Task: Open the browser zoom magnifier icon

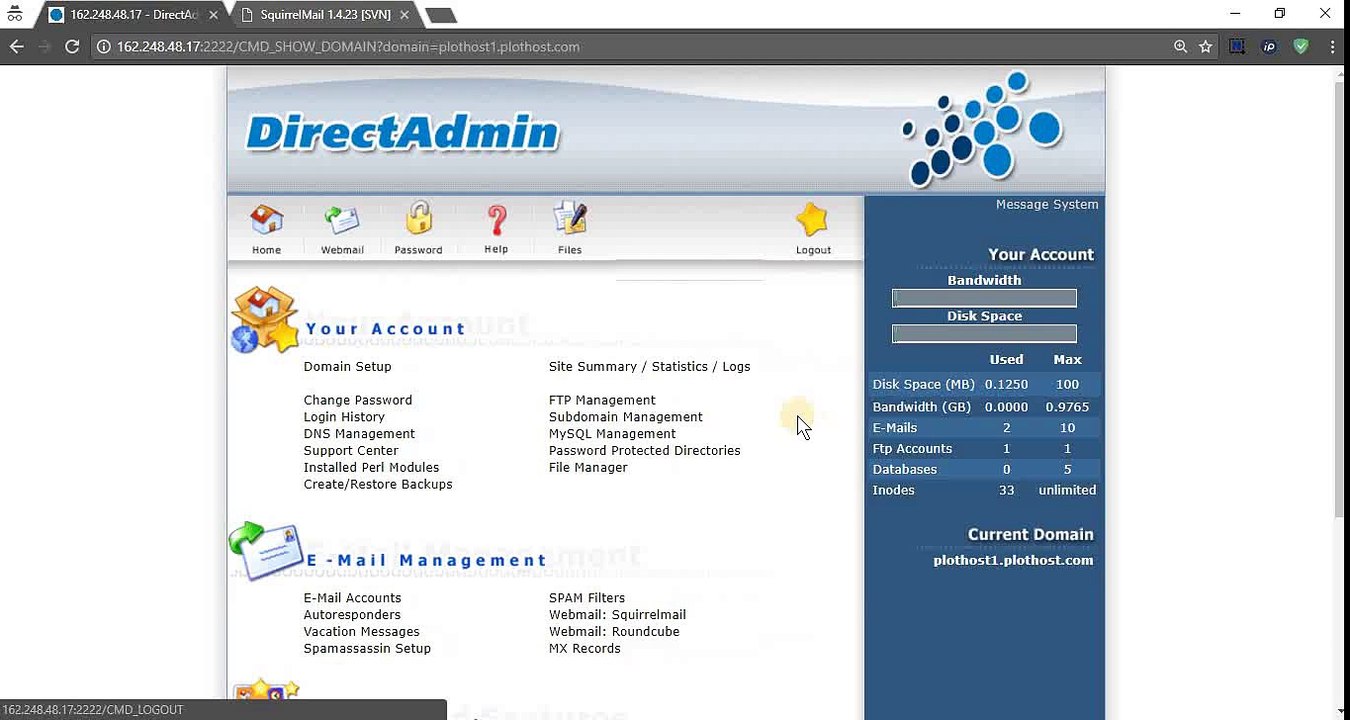Action: point(1181,46)
